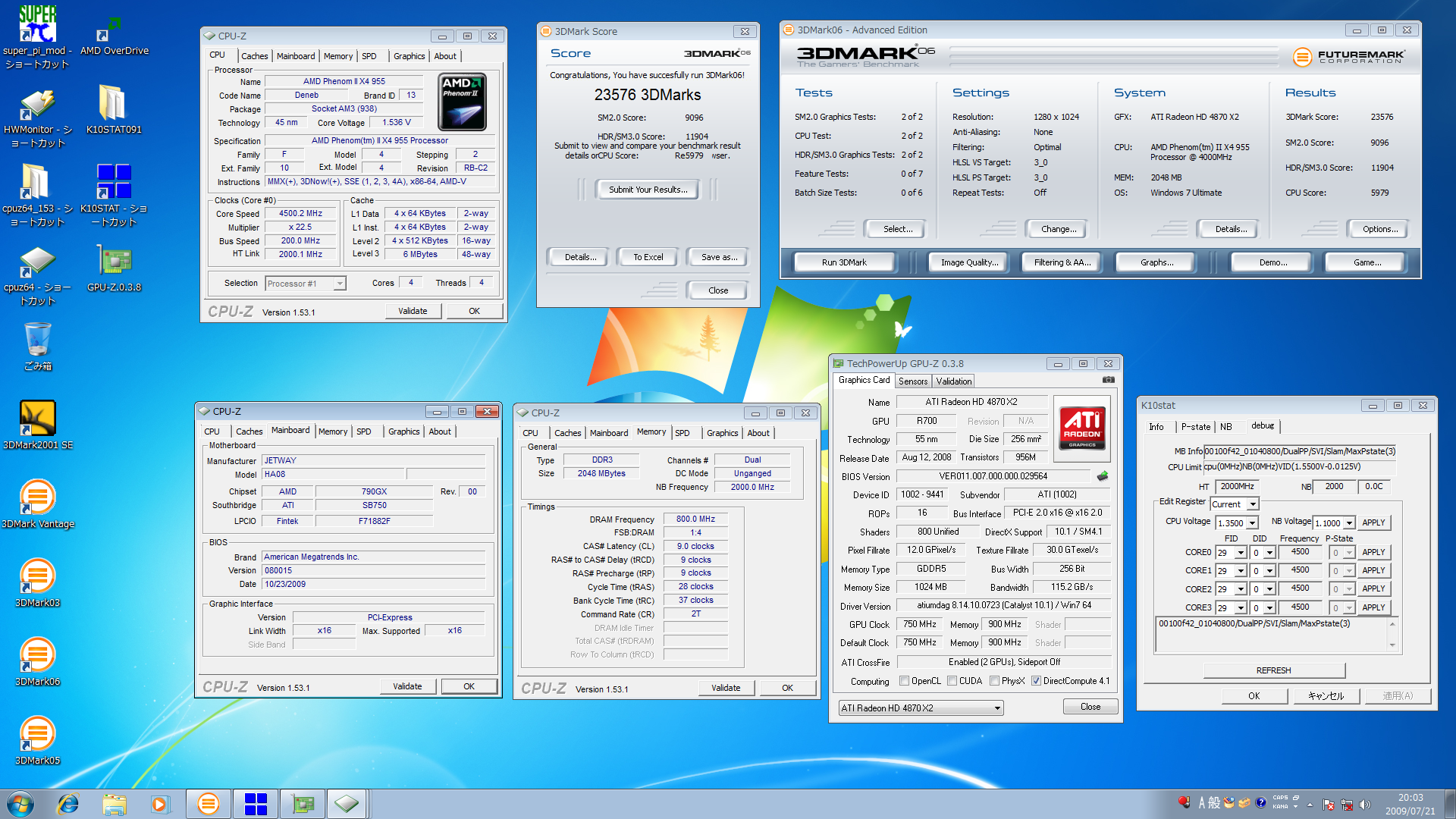Switch to Sensors tab in GPU-Z

coord(913,381)
